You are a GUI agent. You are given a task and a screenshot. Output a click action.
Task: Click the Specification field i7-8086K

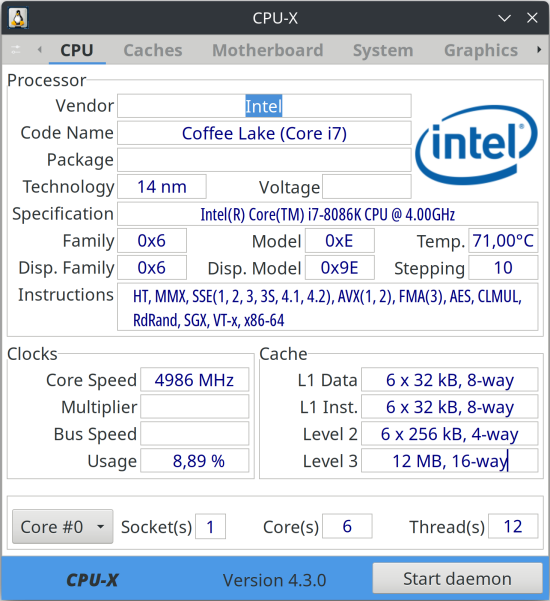[x=328, y=214]
